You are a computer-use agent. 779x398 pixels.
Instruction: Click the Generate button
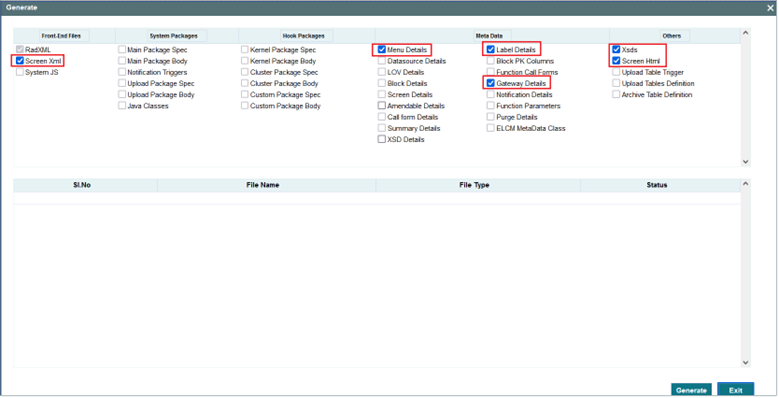point(691,391)
